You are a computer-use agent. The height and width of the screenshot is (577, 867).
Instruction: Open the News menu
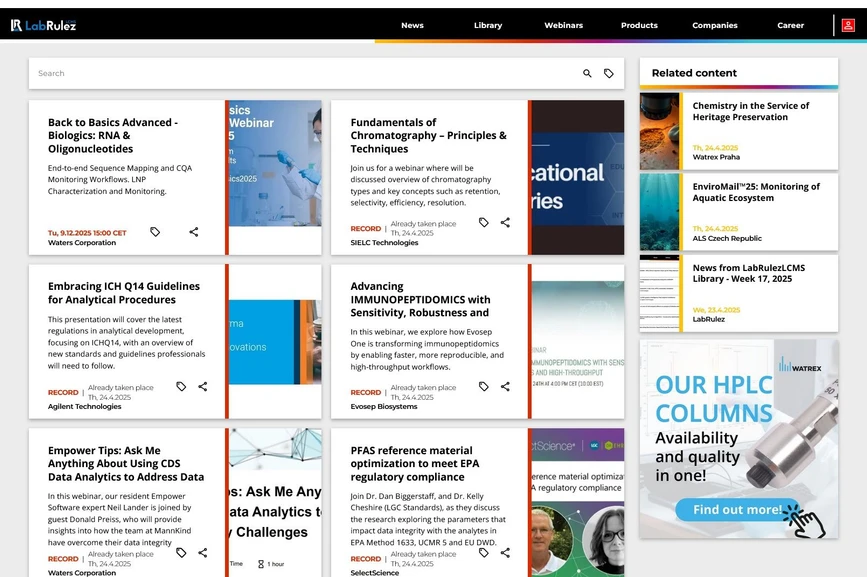[412, 25]
